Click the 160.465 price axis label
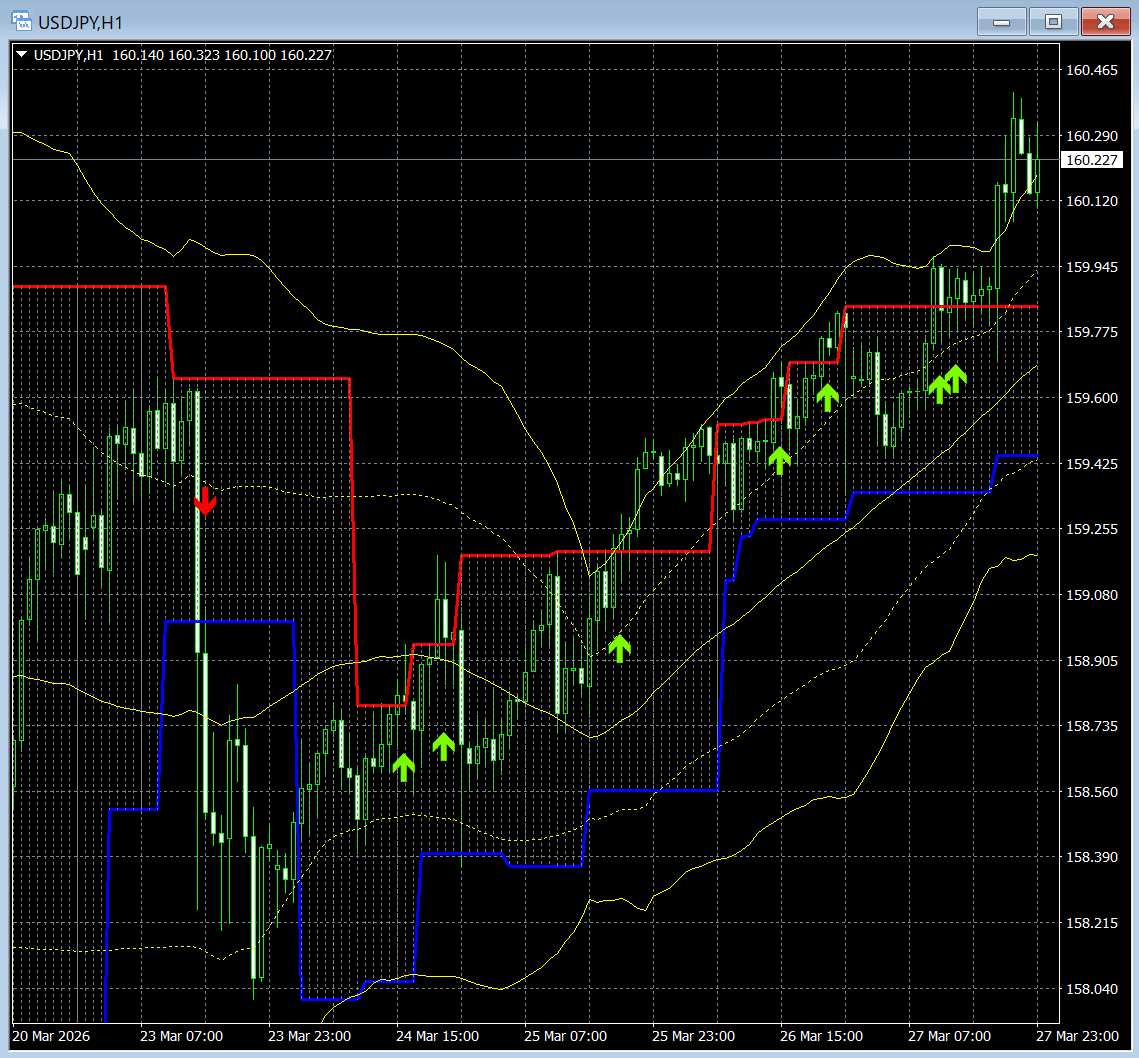 coord(1092,70)
